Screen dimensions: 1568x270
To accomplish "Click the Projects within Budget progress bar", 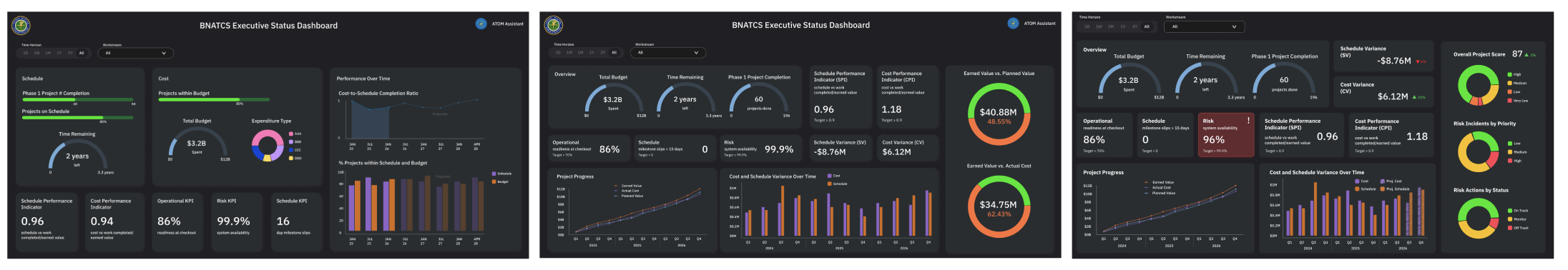I will pyautogui.click(x=214, y=100).
